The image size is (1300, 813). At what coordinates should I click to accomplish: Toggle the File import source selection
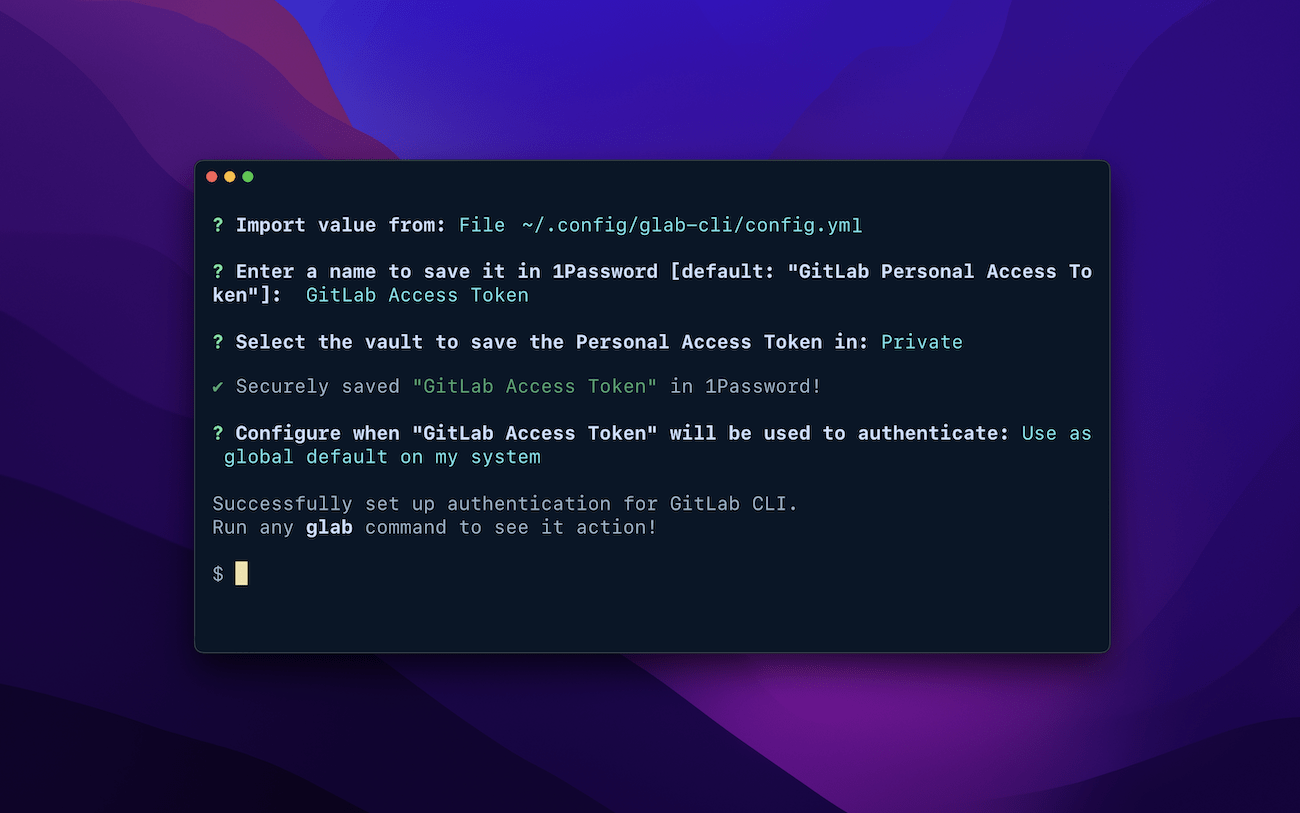pos(482,225)
